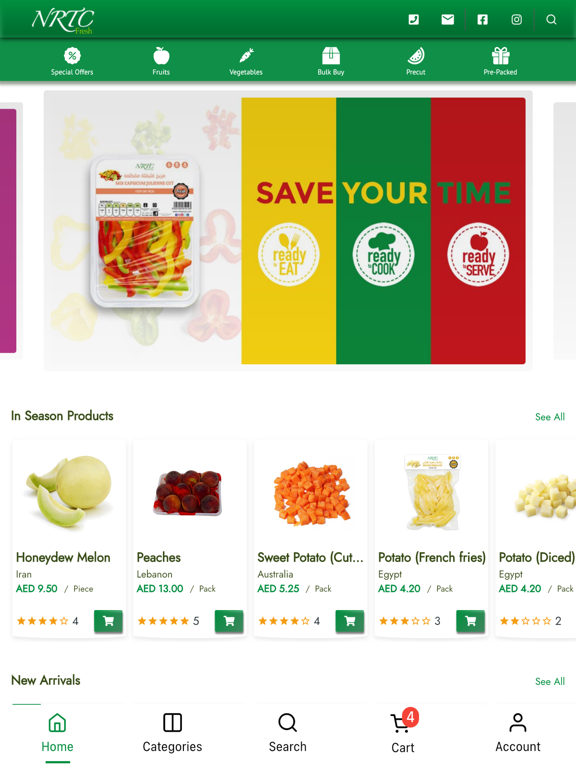See All In Season Products
Viewport: 576px width, 768px height.
coord(550,417)
